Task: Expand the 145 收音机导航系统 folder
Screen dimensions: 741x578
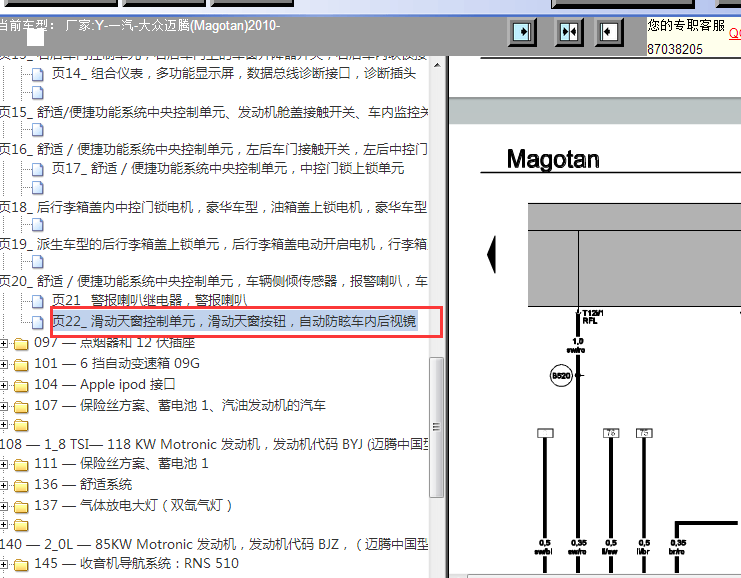Action: (4, 564)
